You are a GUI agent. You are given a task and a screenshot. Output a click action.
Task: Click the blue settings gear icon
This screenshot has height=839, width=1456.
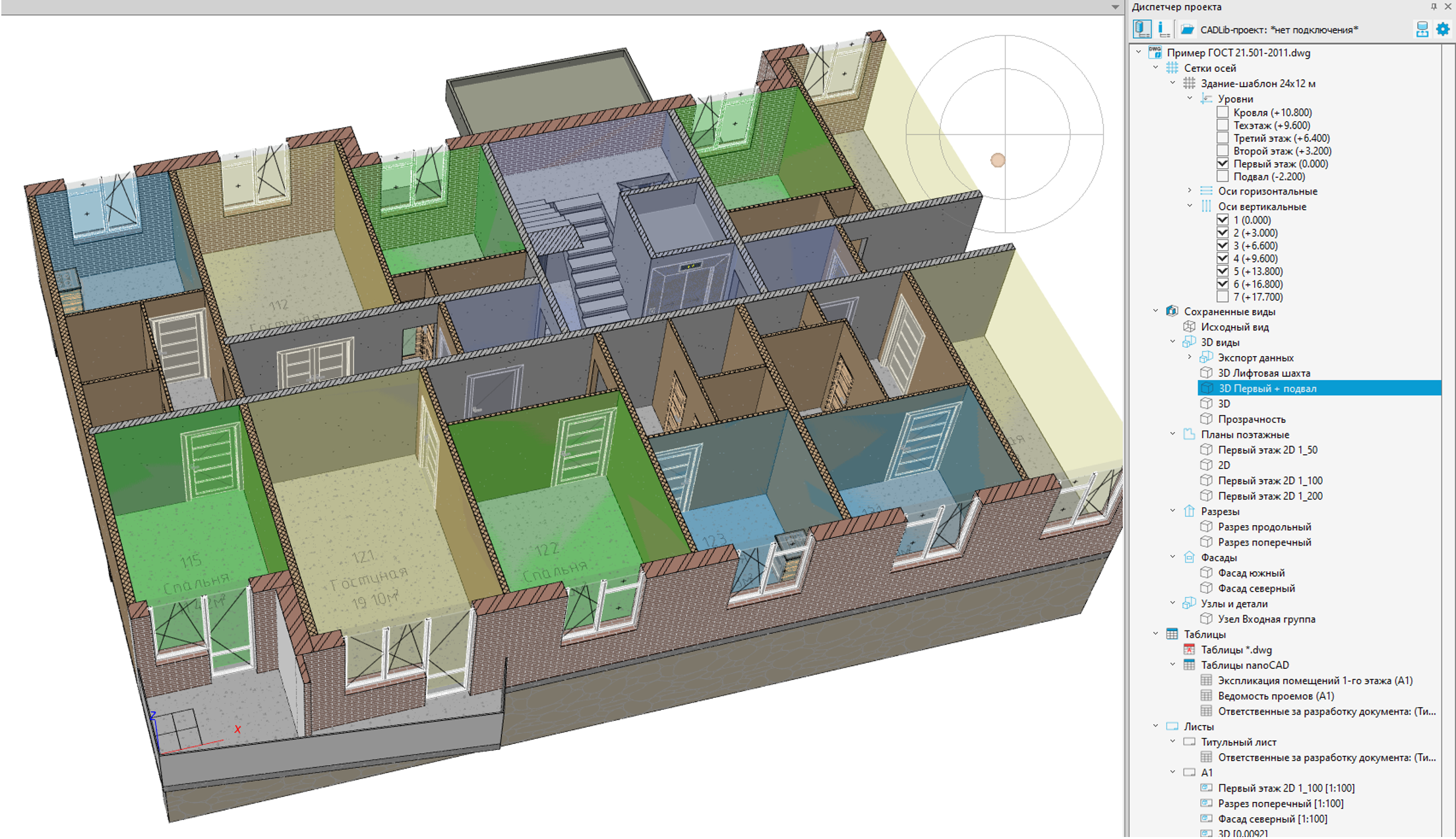click(1443, 30)
